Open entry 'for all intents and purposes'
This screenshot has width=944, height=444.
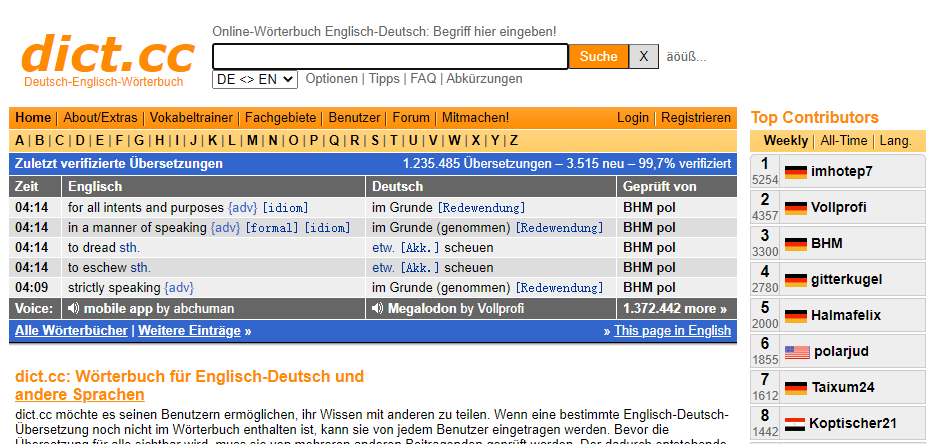146,208
